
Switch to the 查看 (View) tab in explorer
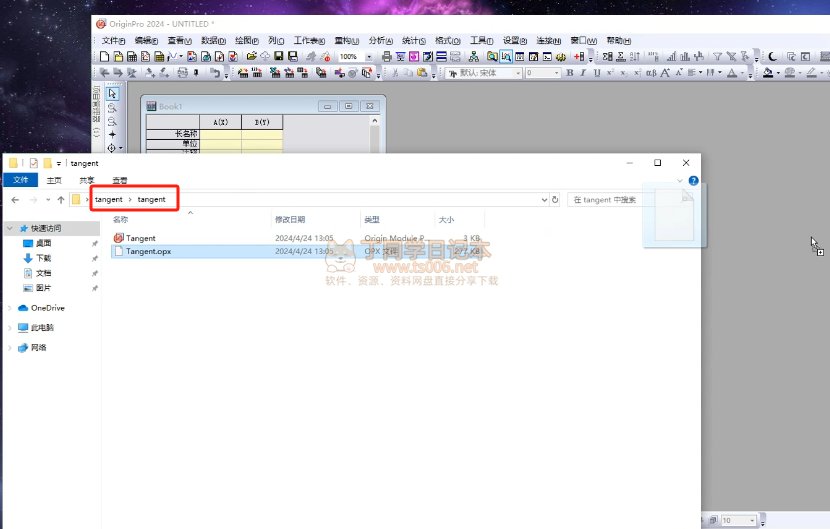point(120,181)
